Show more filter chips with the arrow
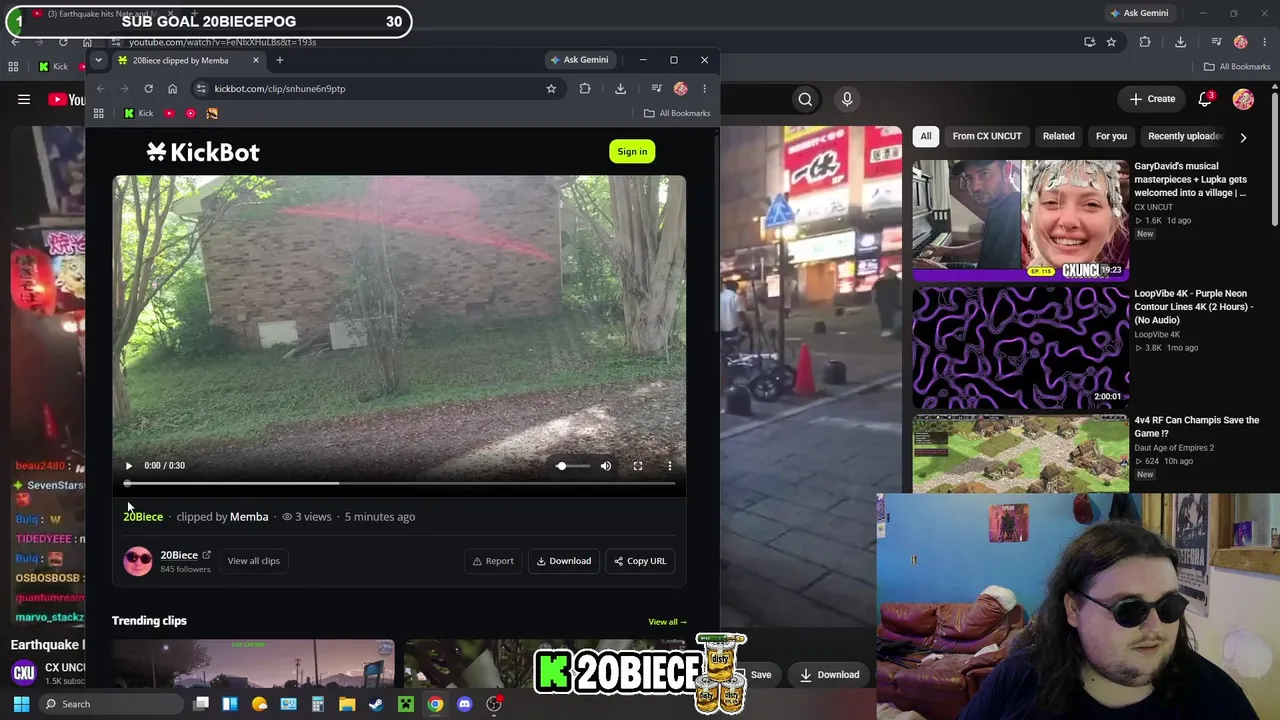 pos(1243,137)
